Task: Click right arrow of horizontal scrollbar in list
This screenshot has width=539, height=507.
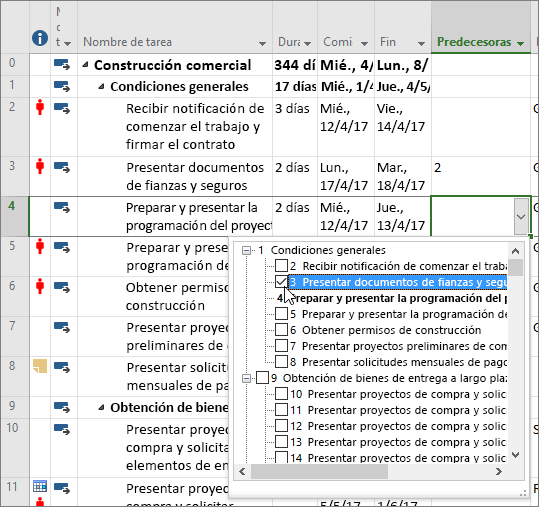Action: (x=499, y=471)
